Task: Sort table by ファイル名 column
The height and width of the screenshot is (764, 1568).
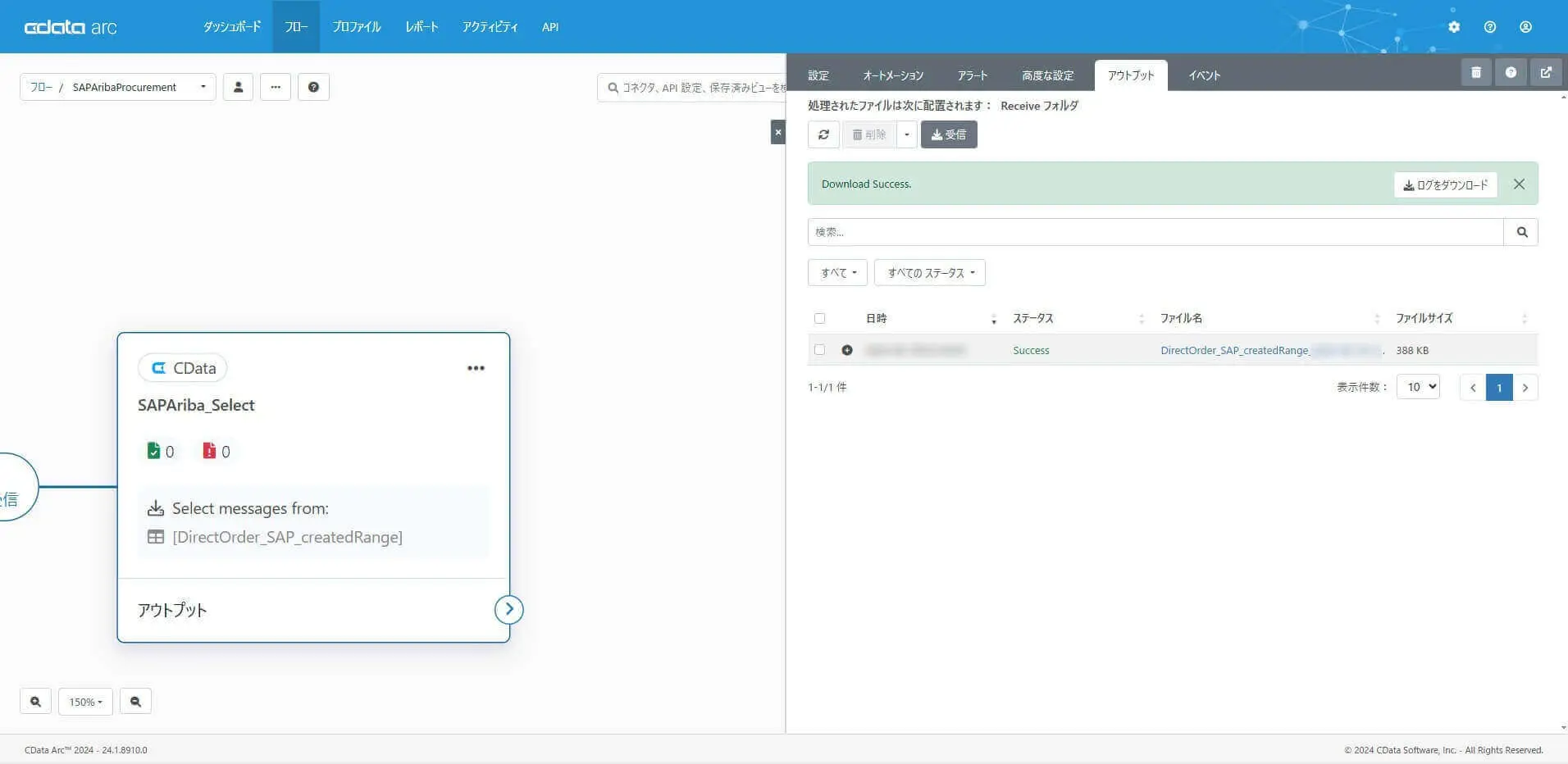Action: point(1269,318)
